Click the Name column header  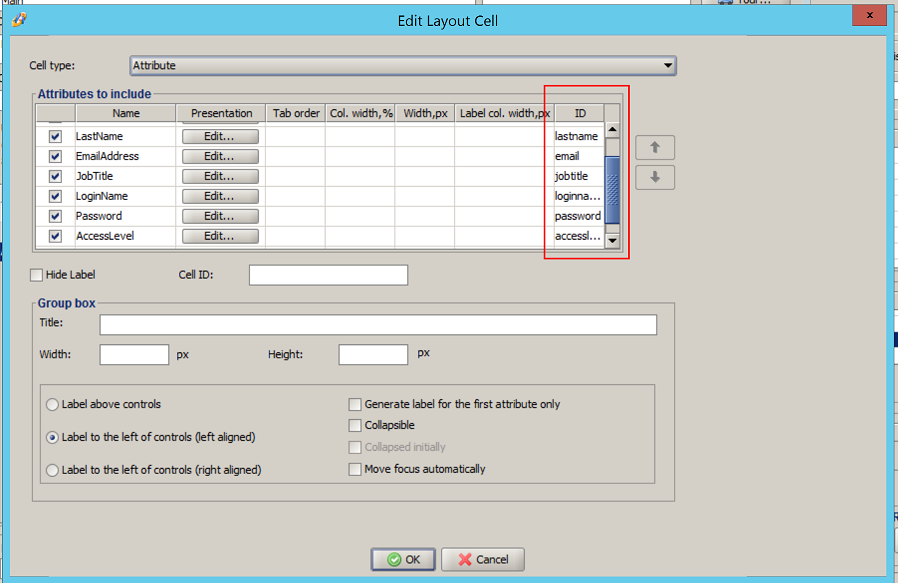(125, 113)
